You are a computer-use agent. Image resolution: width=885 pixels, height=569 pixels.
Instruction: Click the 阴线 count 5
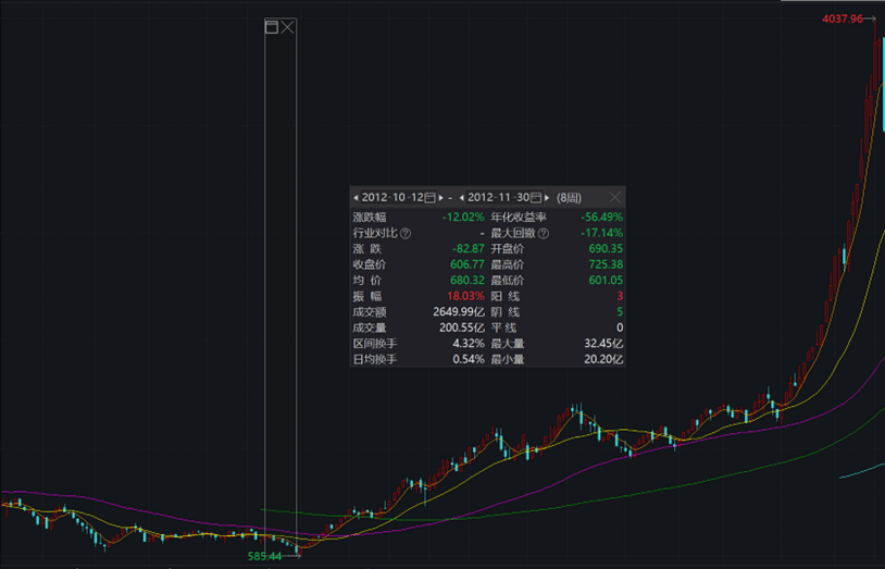pos(620,312)
